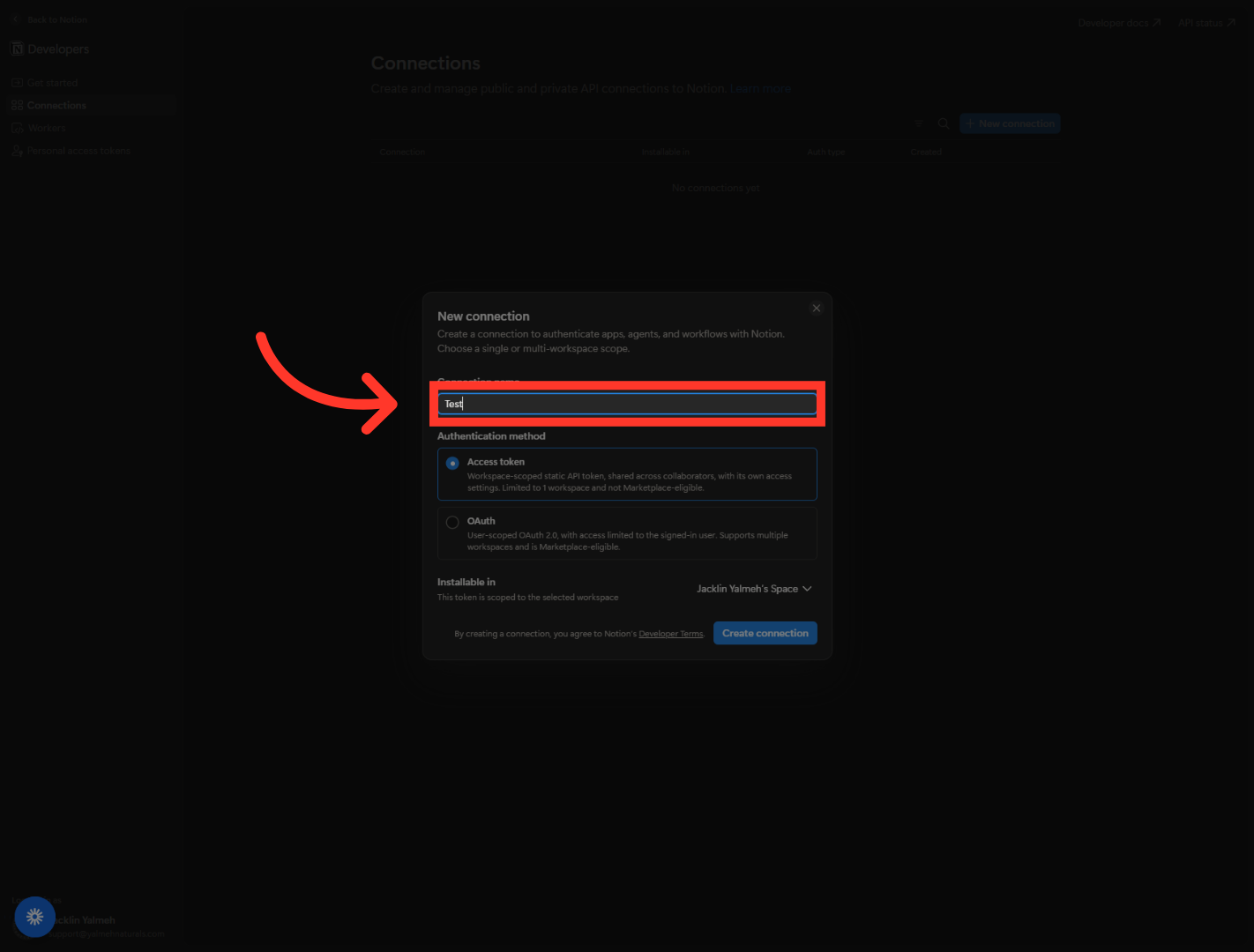Click the Get started sidebar icon

17,83
